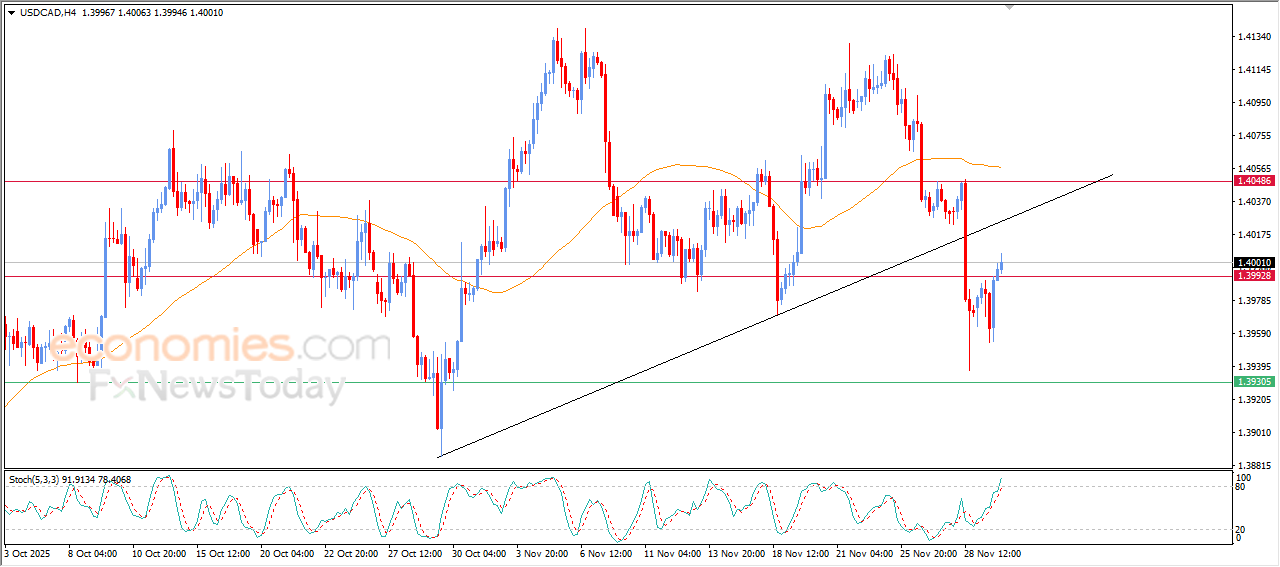Click the 1.40175 price scale label
The height and width of the screenshot is (567, 1280).
1254,235
